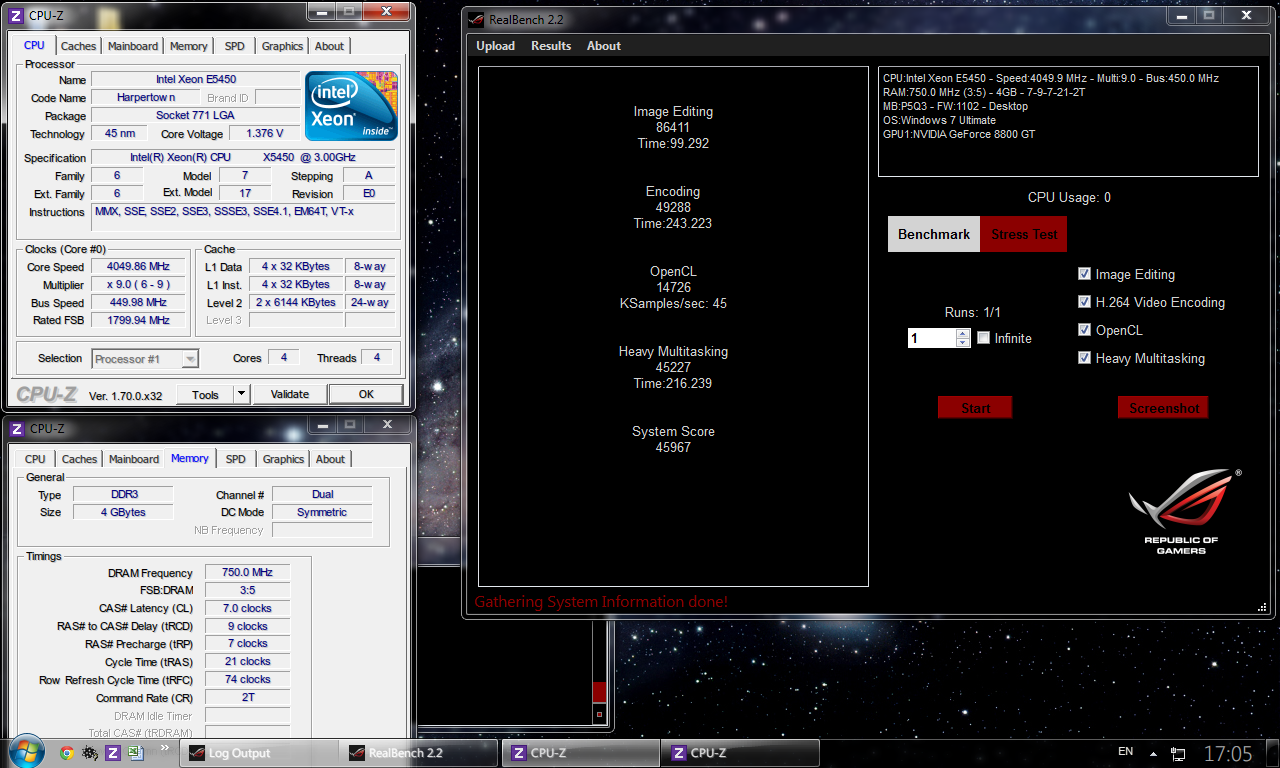The width and height of the screenshot is (1280, 768).
Task: Launch Chrome from the quick launch bar
Action: (66, 753)
